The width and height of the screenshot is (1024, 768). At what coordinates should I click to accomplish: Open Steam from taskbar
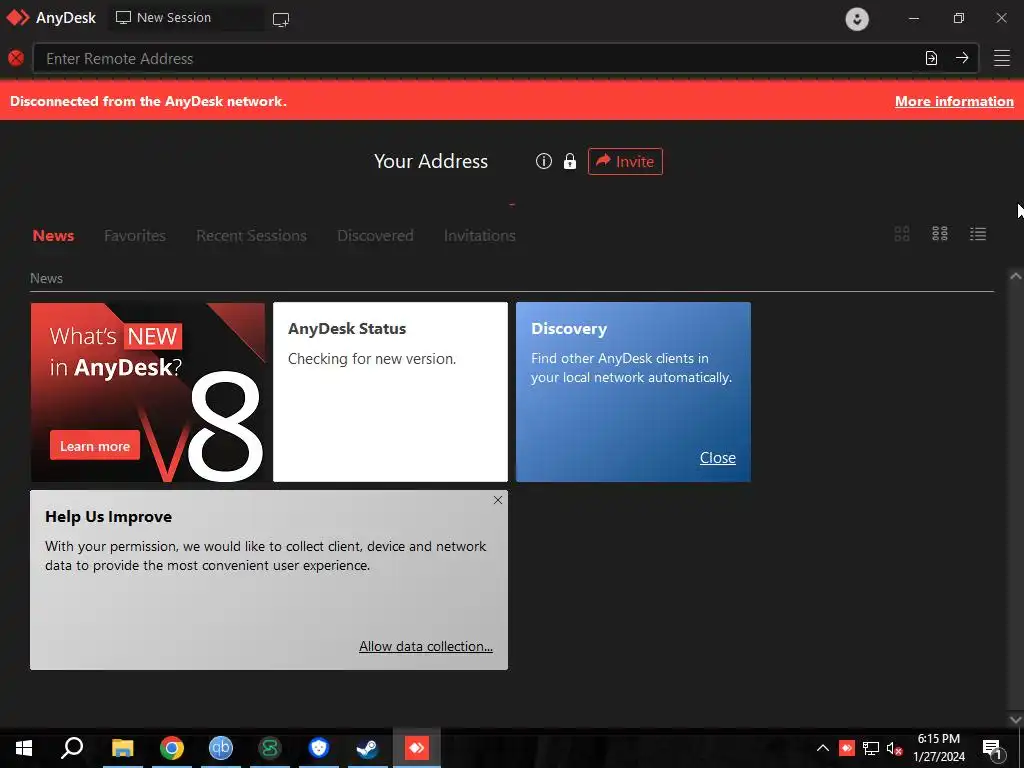367,748
